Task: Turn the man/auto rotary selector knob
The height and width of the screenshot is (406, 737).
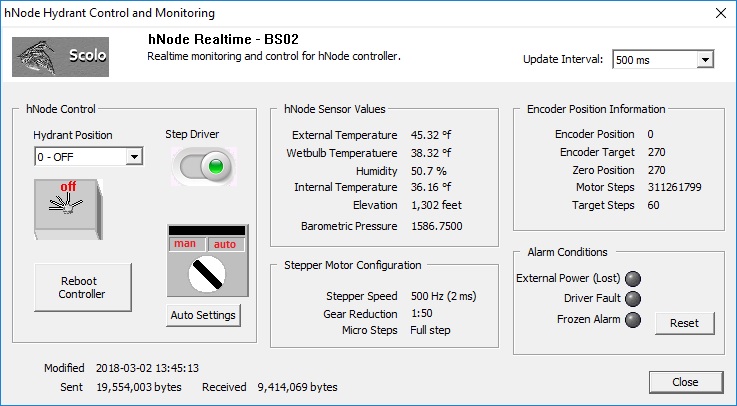Action: (207, 274)
